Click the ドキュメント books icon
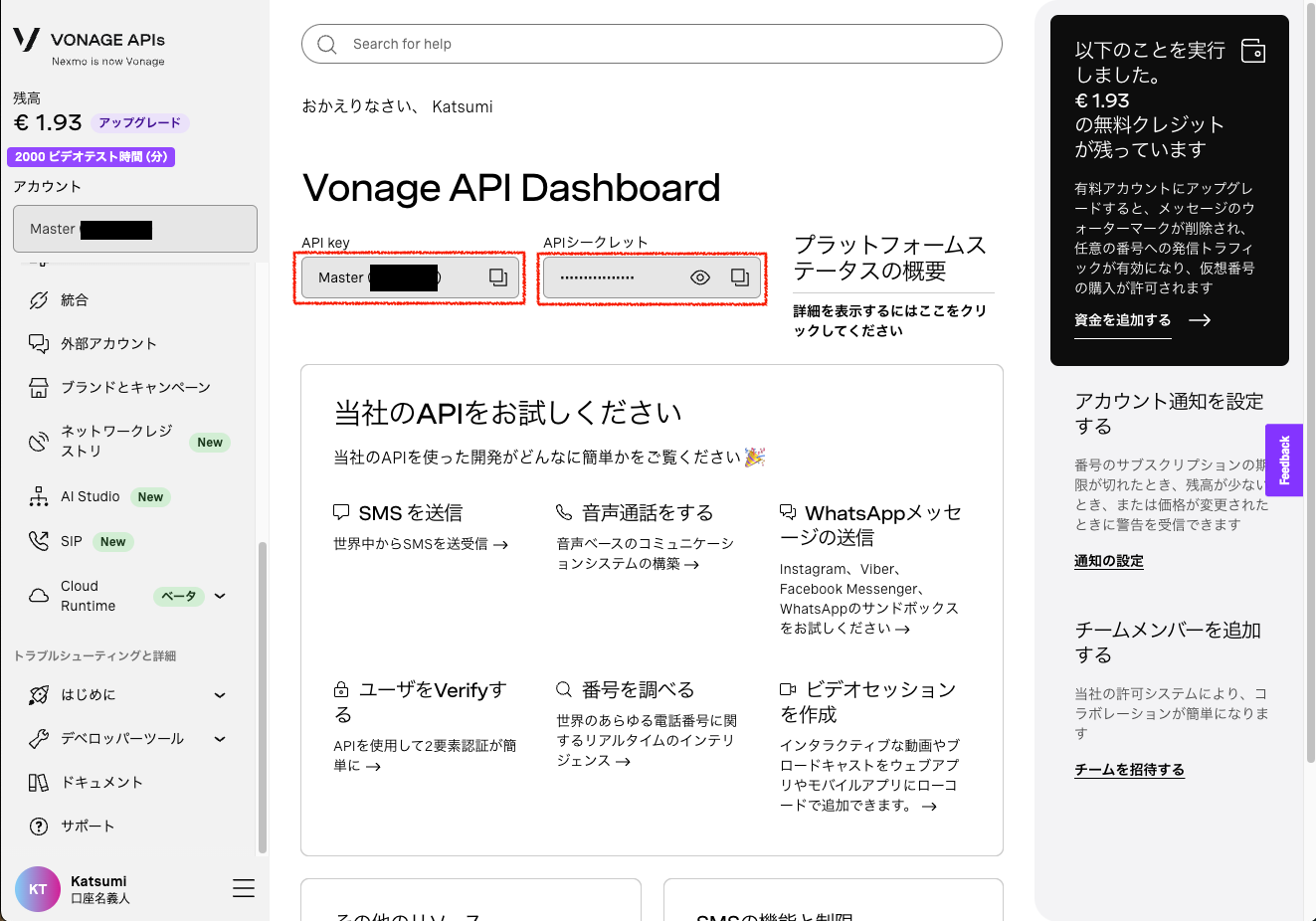Image resolution: width=1316 pixels, height=921 pixels. click(x=39, y=783)
